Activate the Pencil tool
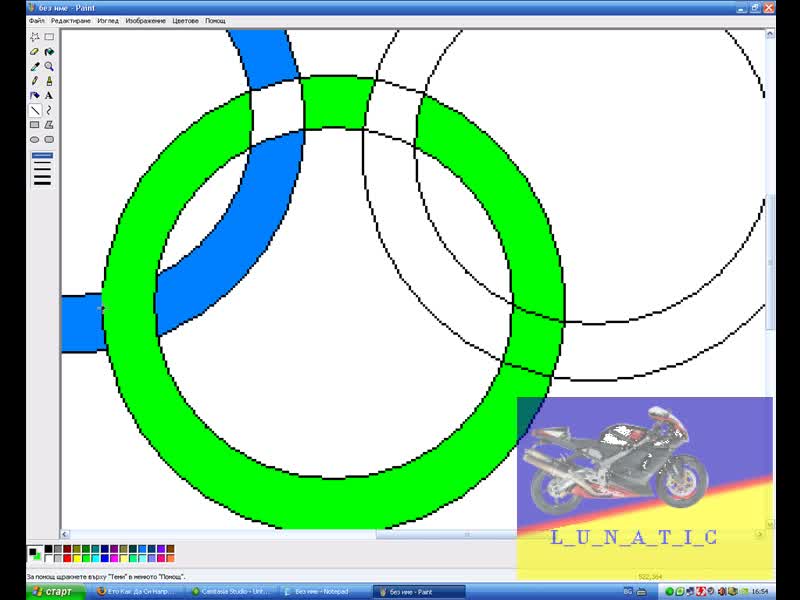 coord(35,81)
